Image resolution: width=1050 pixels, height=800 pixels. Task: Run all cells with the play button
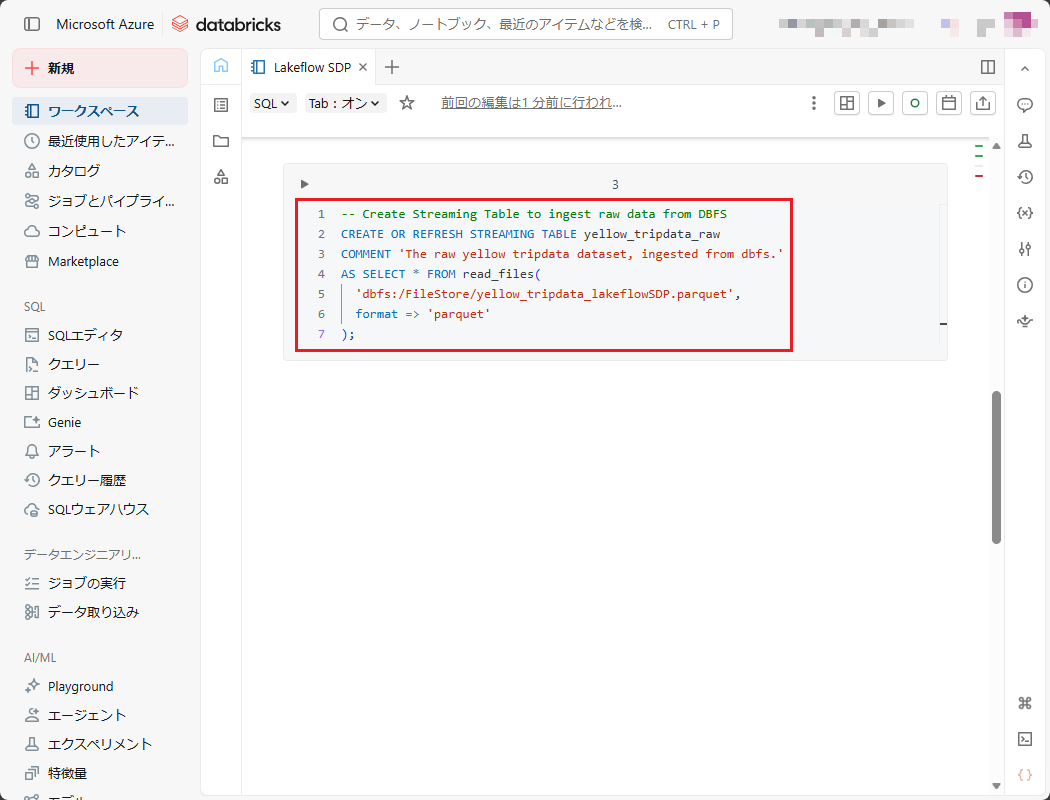coord(880,103)
